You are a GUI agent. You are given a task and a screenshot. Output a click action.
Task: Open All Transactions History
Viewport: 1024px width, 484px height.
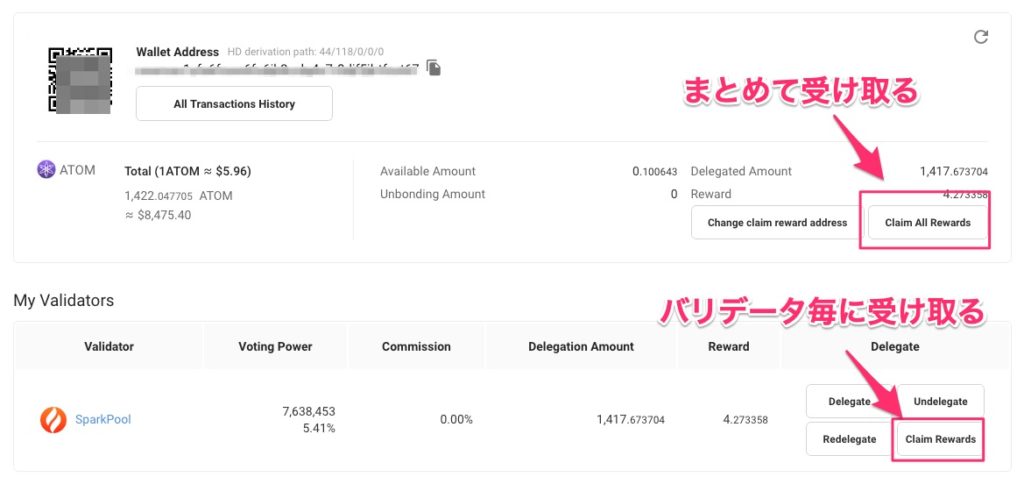[234, 104]
